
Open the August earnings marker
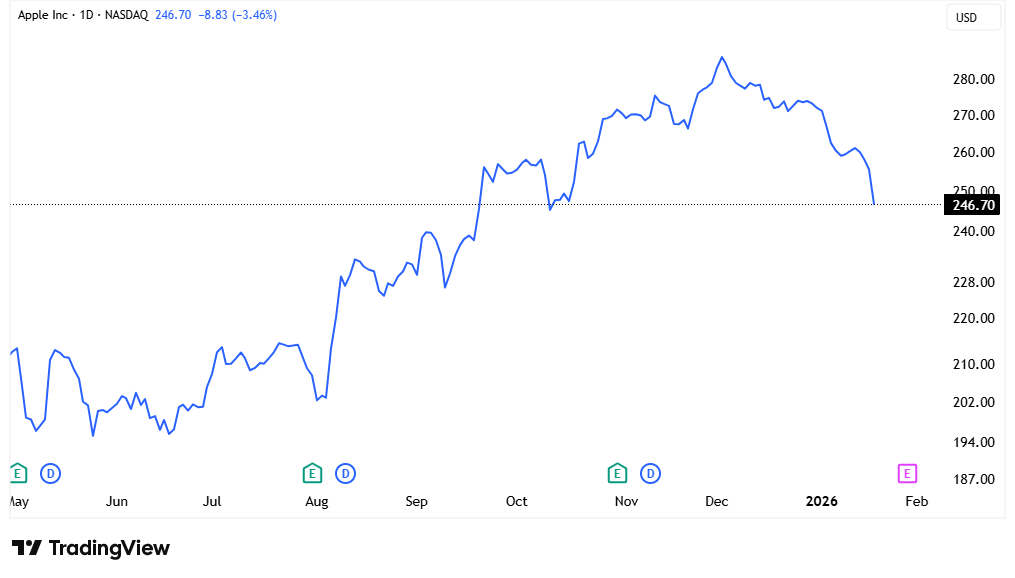[x=312, y=472]
